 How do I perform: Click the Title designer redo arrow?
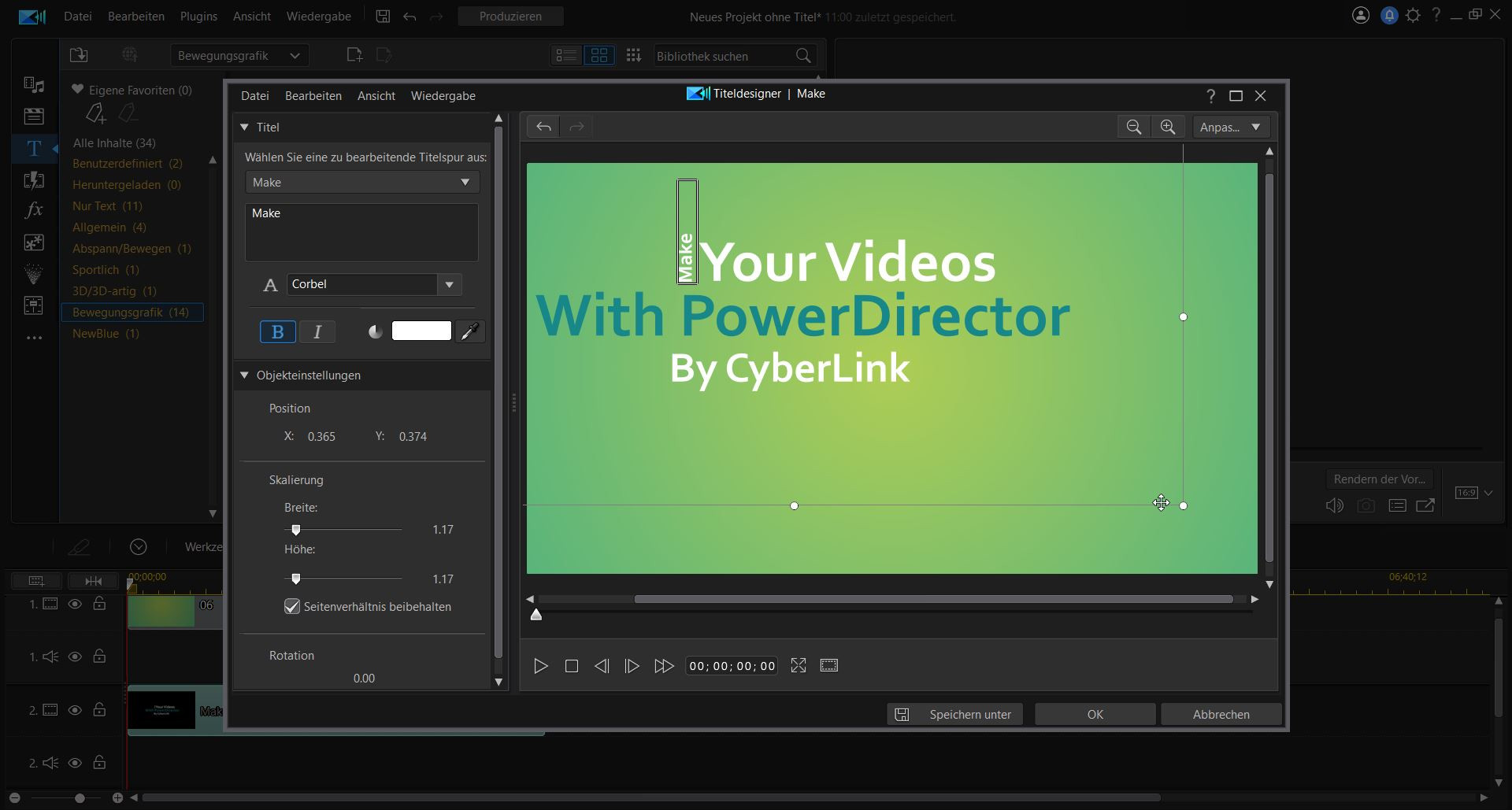(576, 127)
